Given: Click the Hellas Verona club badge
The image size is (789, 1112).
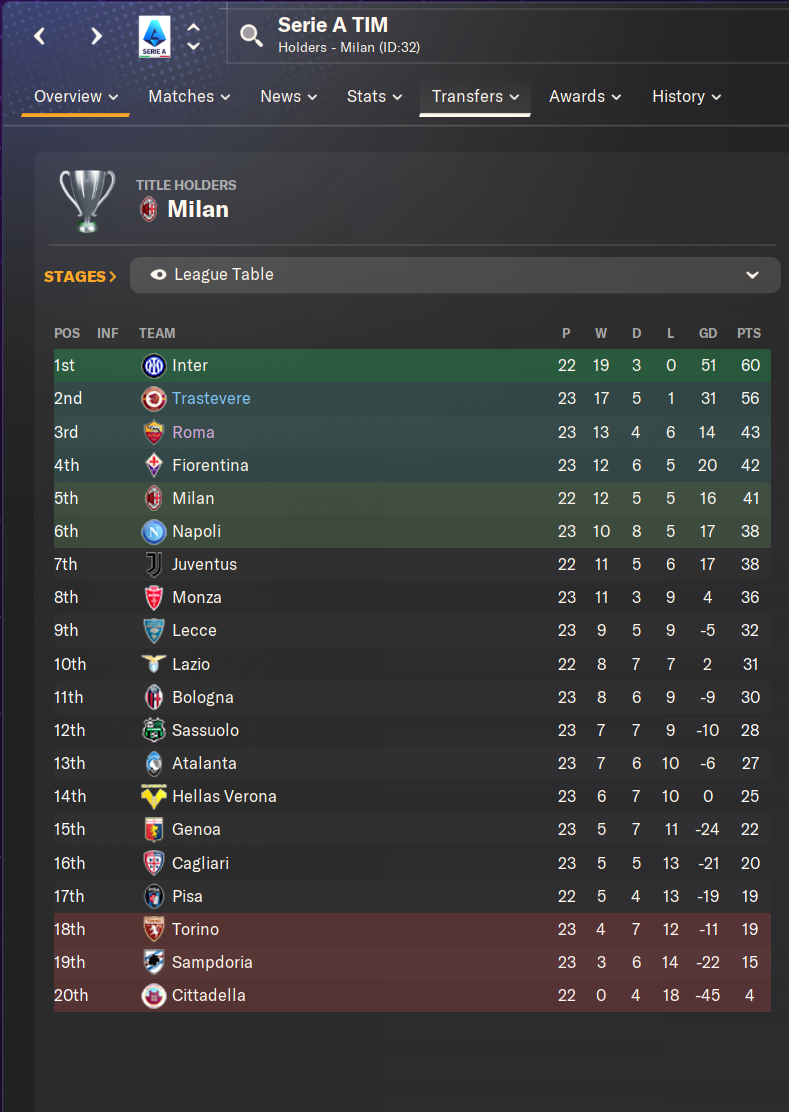Looking at the screenshot, I should [154, 796].
